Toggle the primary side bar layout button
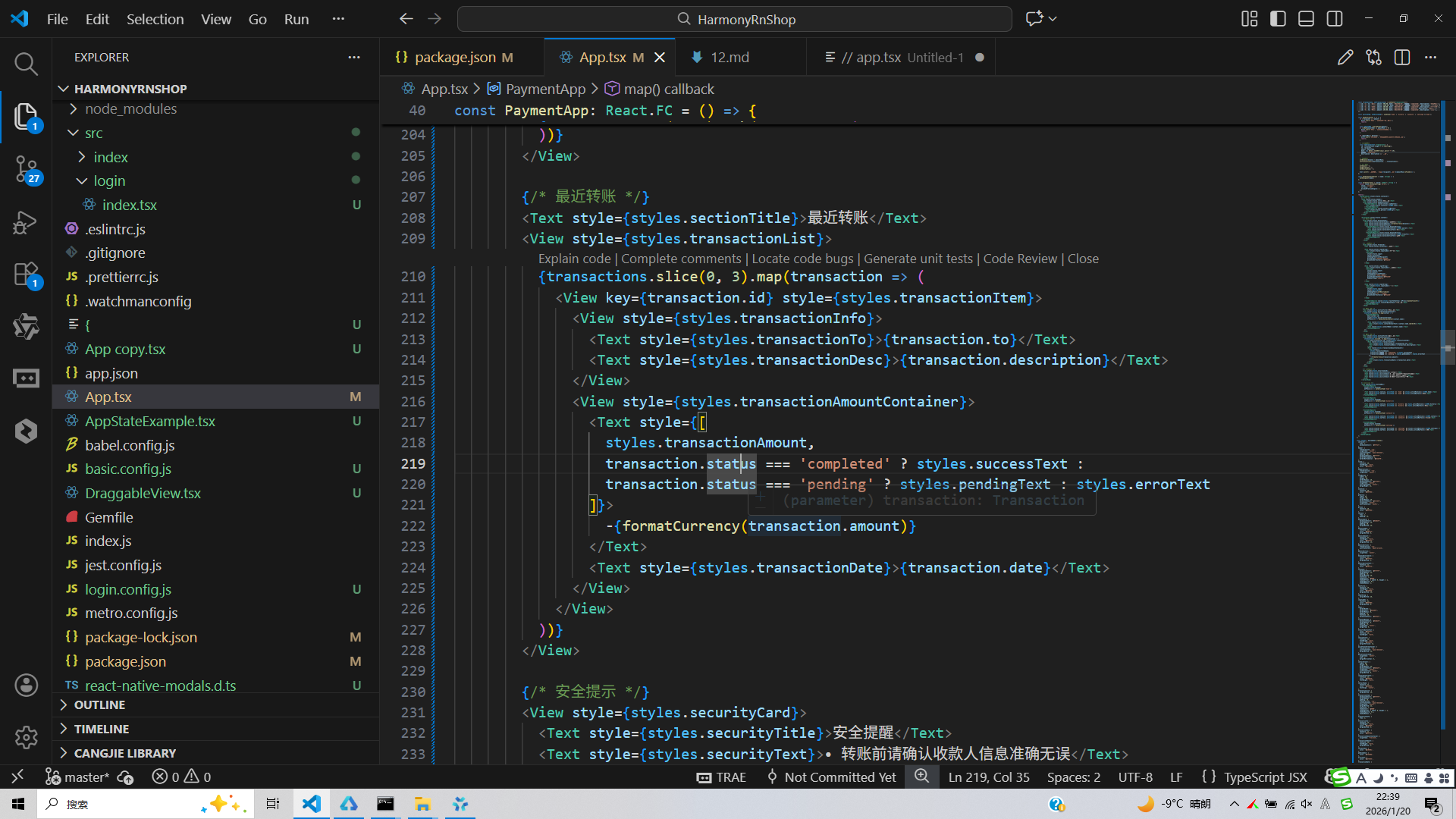 click(x=1278, y=19)
